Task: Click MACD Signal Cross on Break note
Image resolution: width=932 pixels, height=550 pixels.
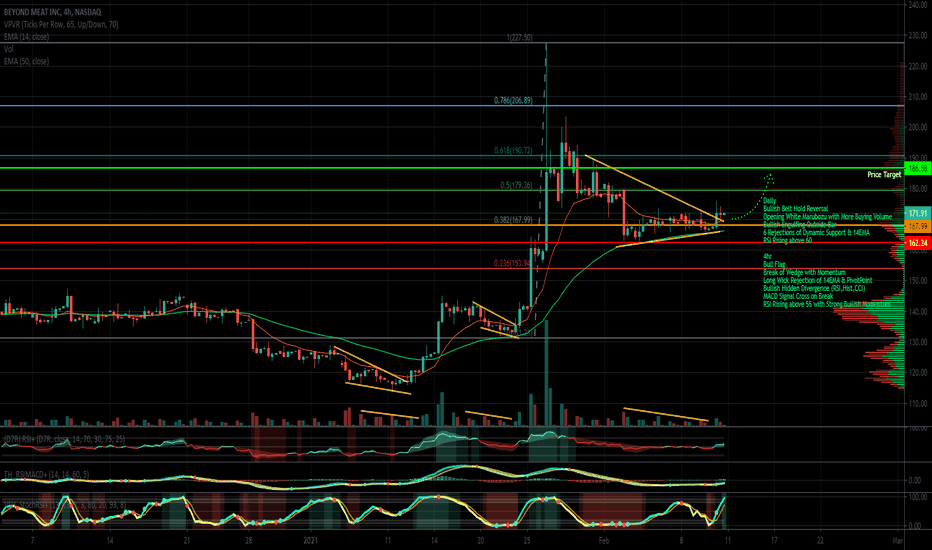Action: (798, 296)
